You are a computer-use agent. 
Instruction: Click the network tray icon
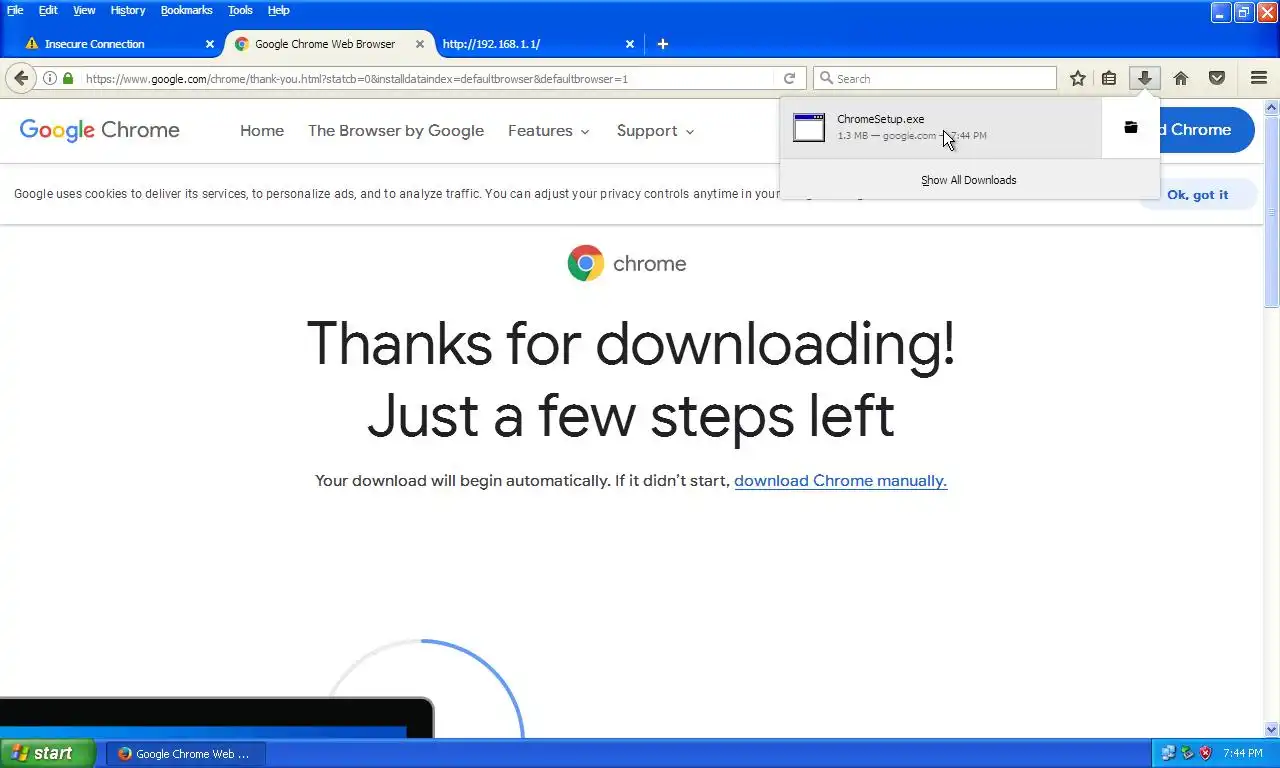[x=1168, y=753]
